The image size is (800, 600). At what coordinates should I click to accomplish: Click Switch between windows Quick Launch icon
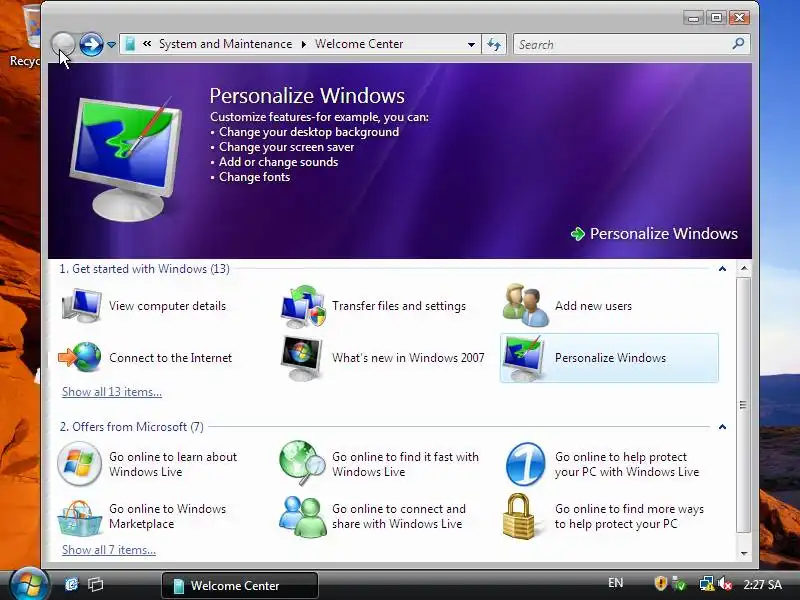pyautogui.click(x=95, y=584)
